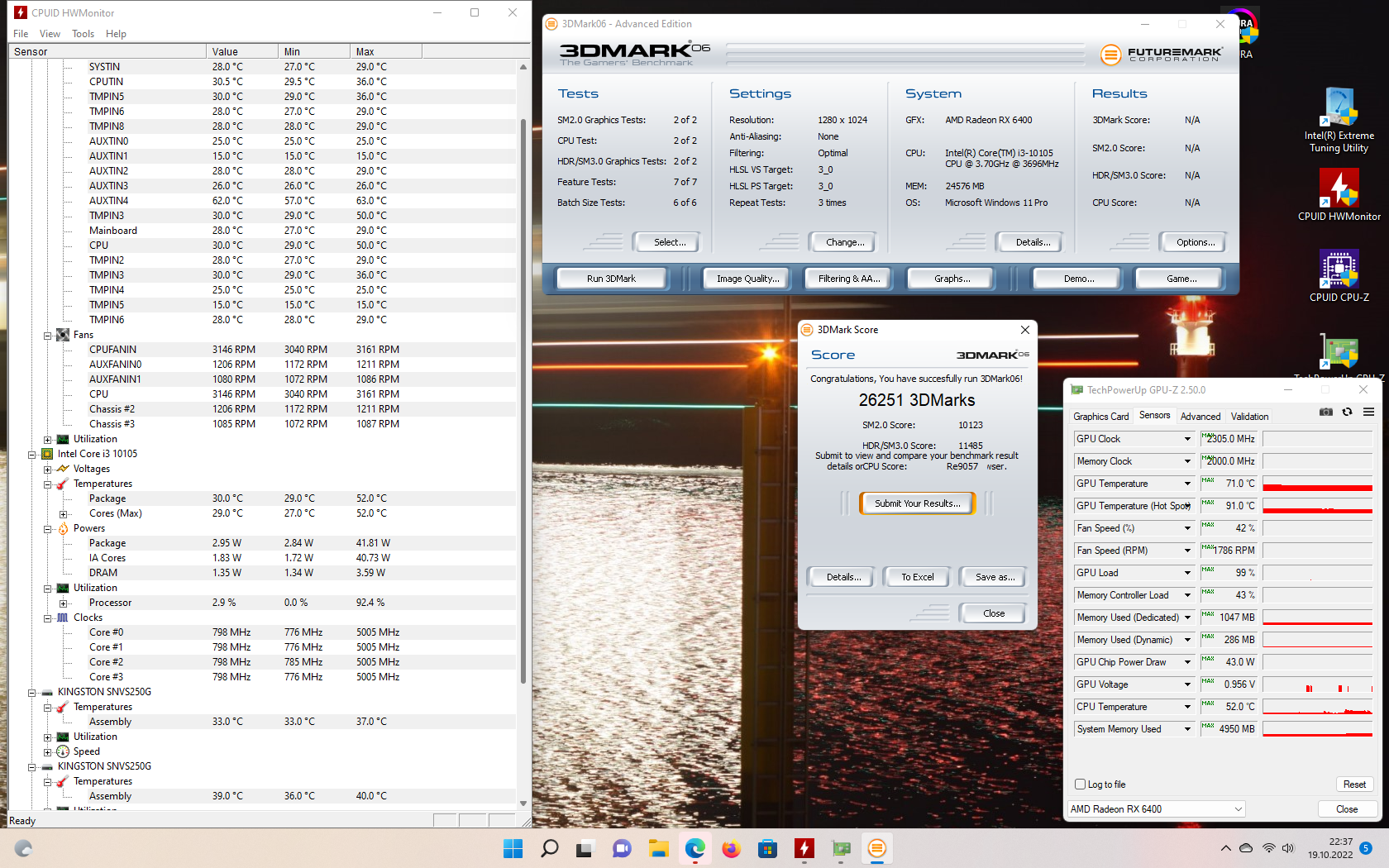Click the flame icon beside Powers group
The height and width of the screenshot is (868, 1389).
[63, 528]
